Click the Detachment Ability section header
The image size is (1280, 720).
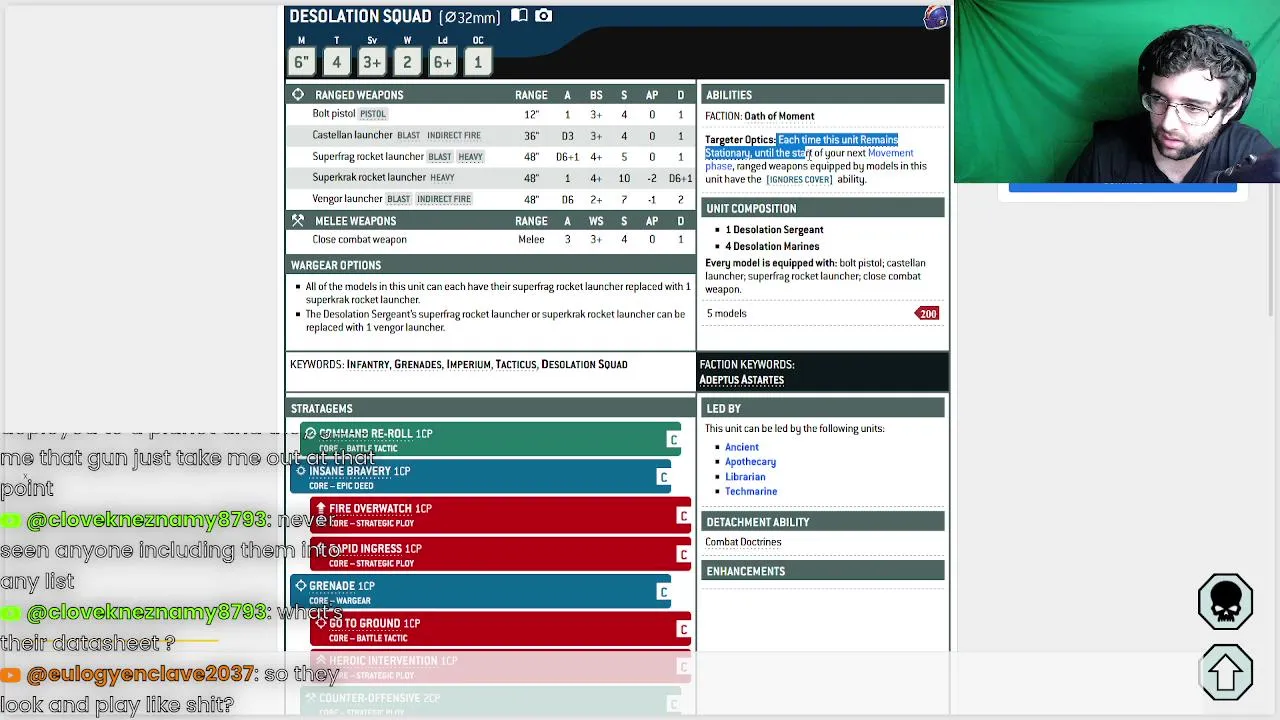click(822, 522)
